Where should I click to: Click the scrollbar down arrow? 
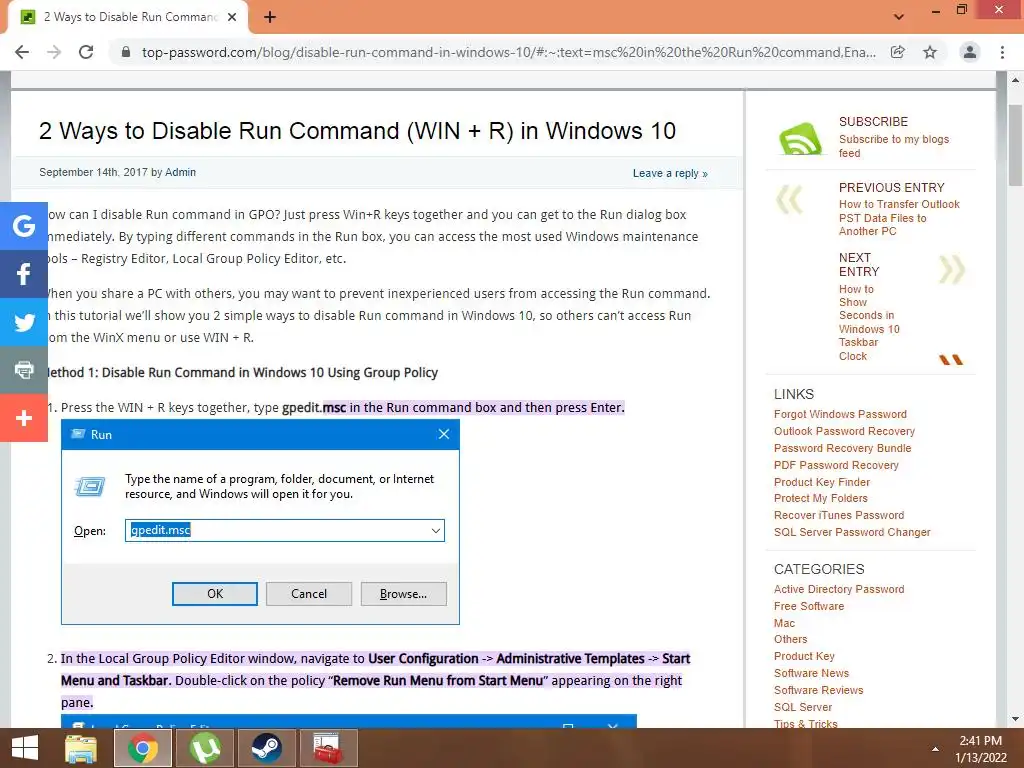pyautogui.click(x=1015, y=719)
